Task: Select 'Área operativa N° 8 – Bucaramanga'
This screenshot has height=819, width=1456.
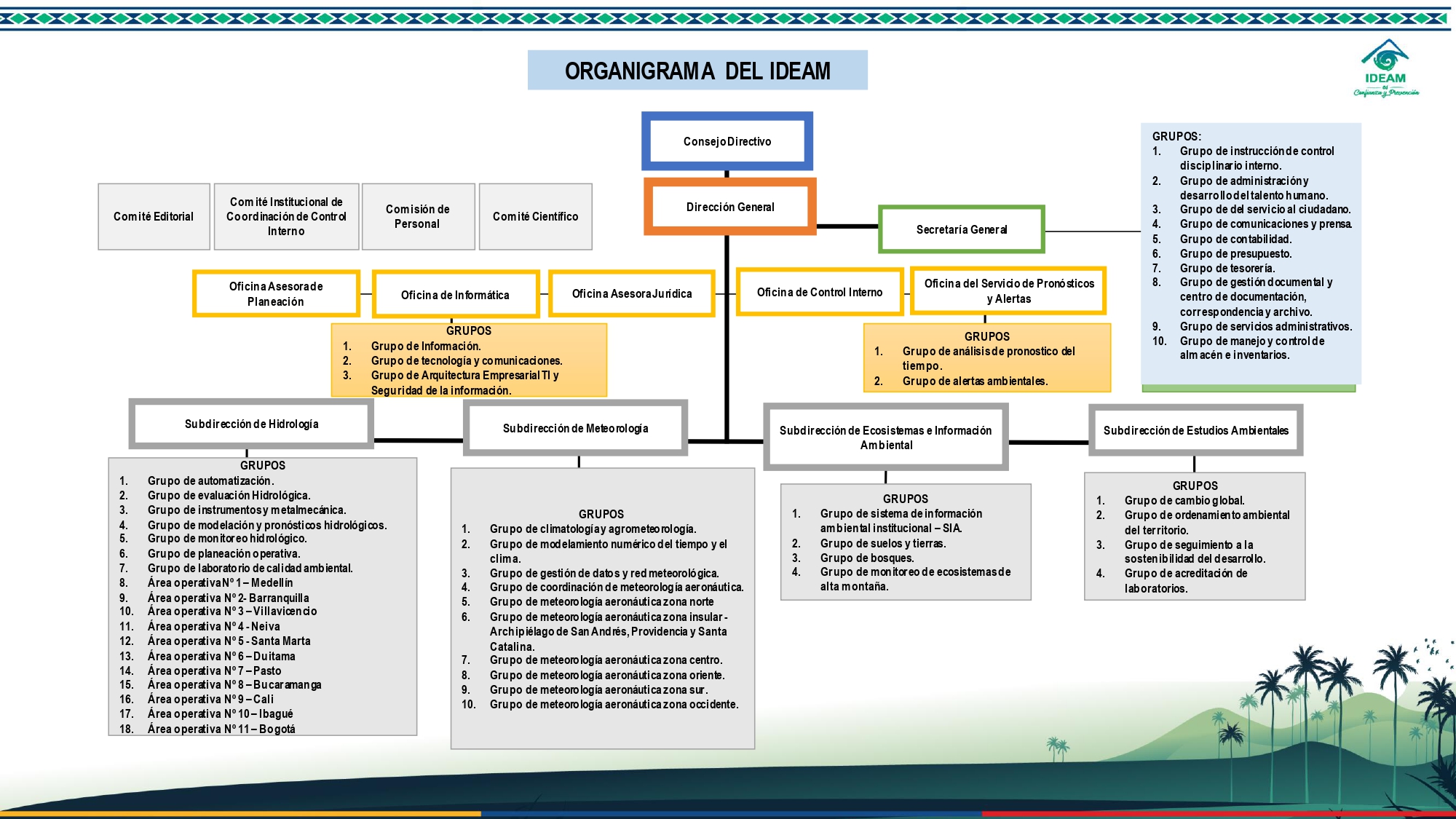Action: point(234,684)
